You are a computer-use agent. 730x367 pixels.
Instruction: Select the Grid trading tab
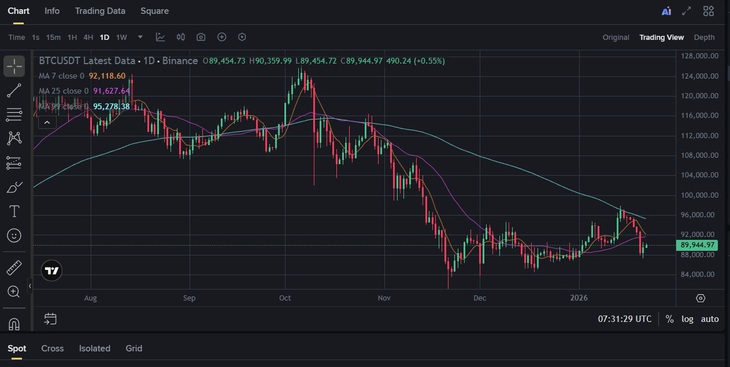point(134,348)
